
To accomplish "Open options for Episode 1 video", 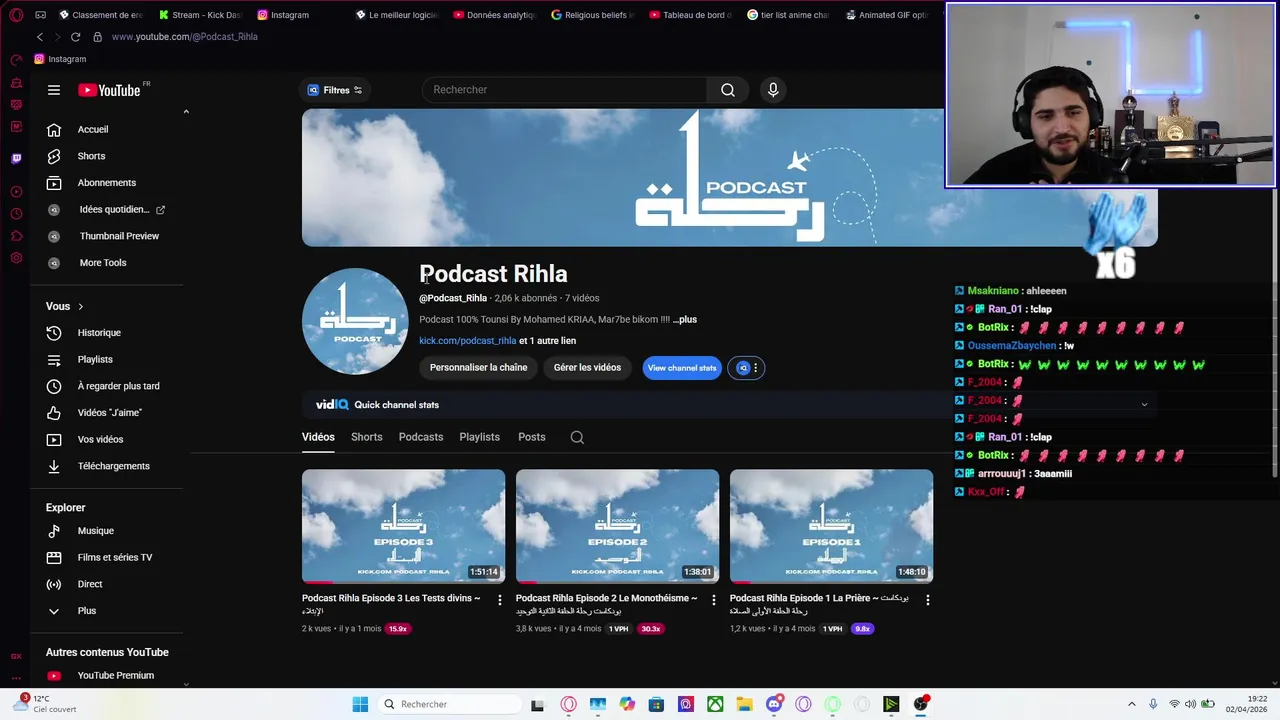I will coord(927,600).
